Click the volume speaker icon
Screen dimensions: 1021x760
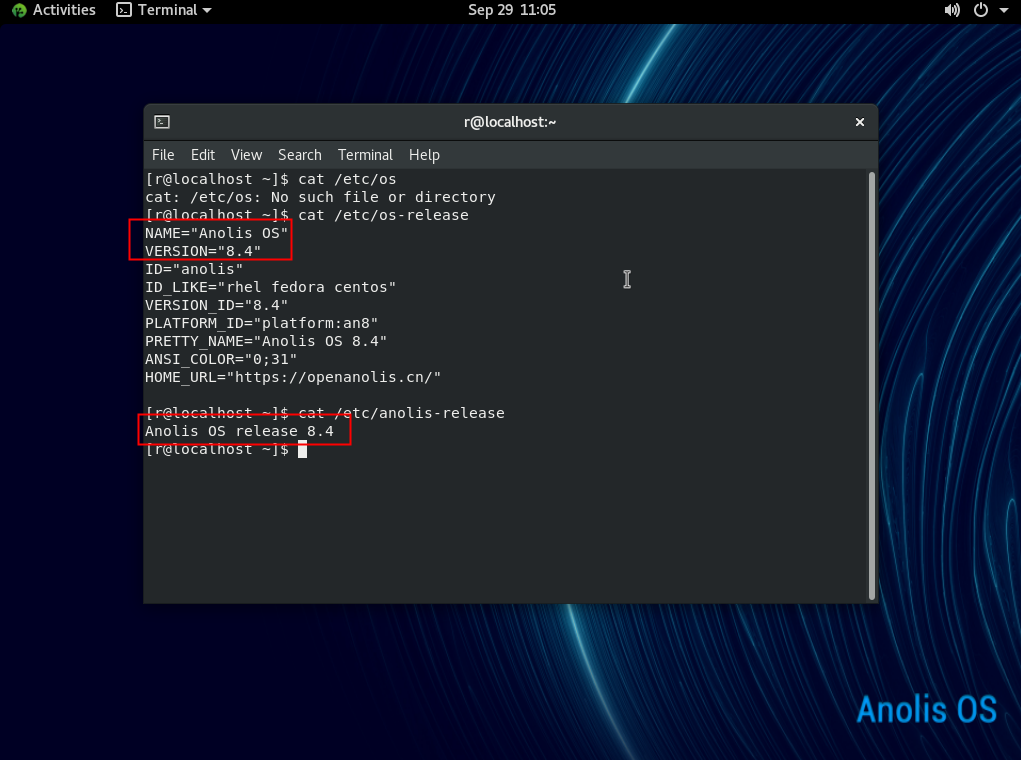pyautogui.click(x=951, y=10)
